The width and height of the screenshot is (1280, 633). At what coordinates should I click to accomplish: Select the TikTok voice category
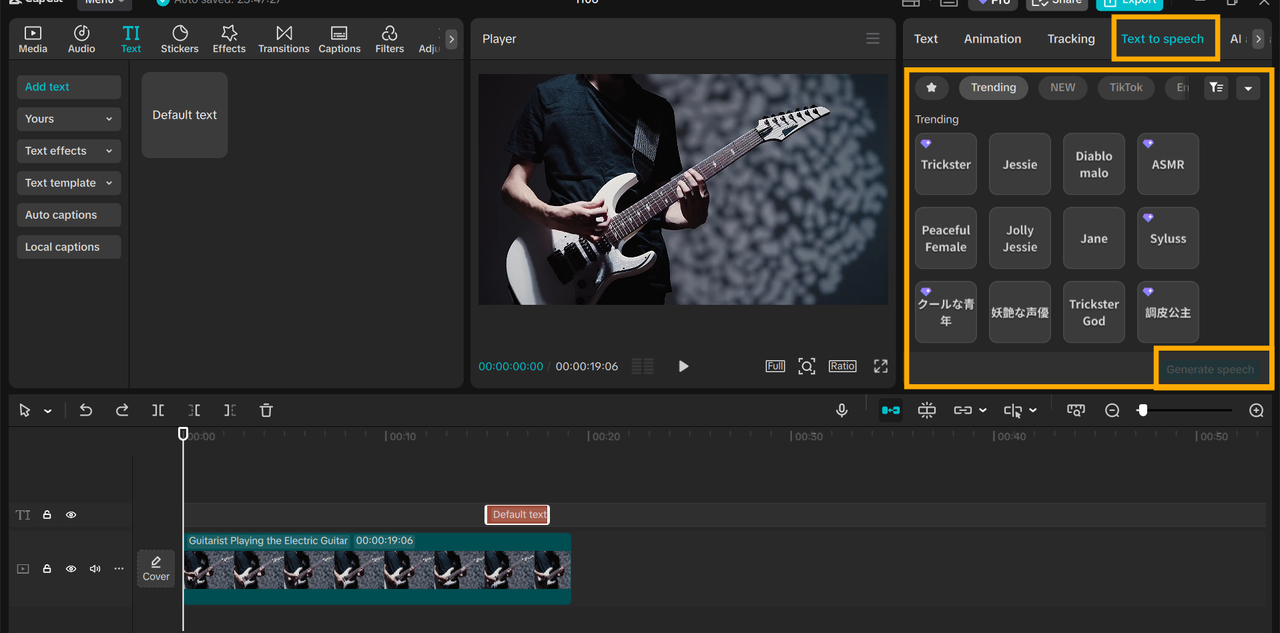tap(1125, 88)
